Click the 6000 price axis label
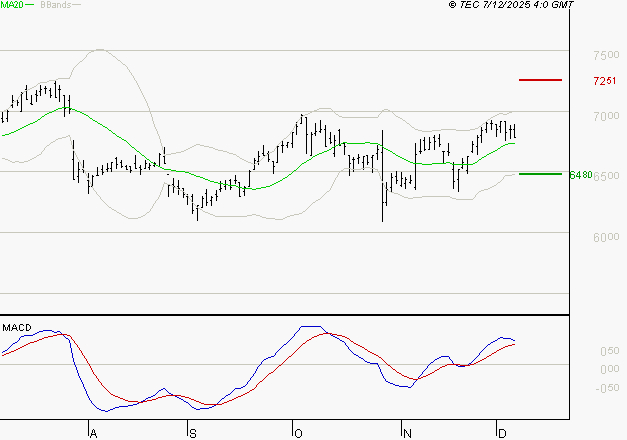The height and width of the screenshot is (440, 627). point(606,237)
